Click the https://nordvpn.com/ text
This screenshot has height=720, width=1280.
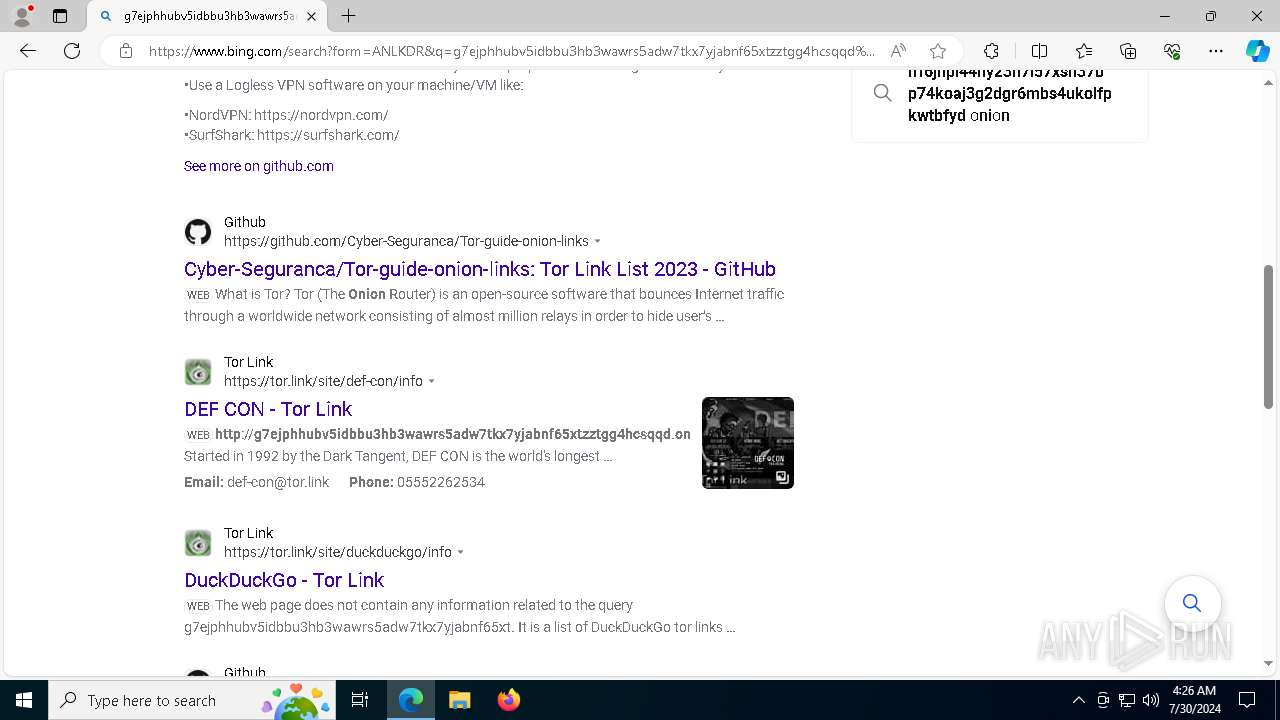321,115
